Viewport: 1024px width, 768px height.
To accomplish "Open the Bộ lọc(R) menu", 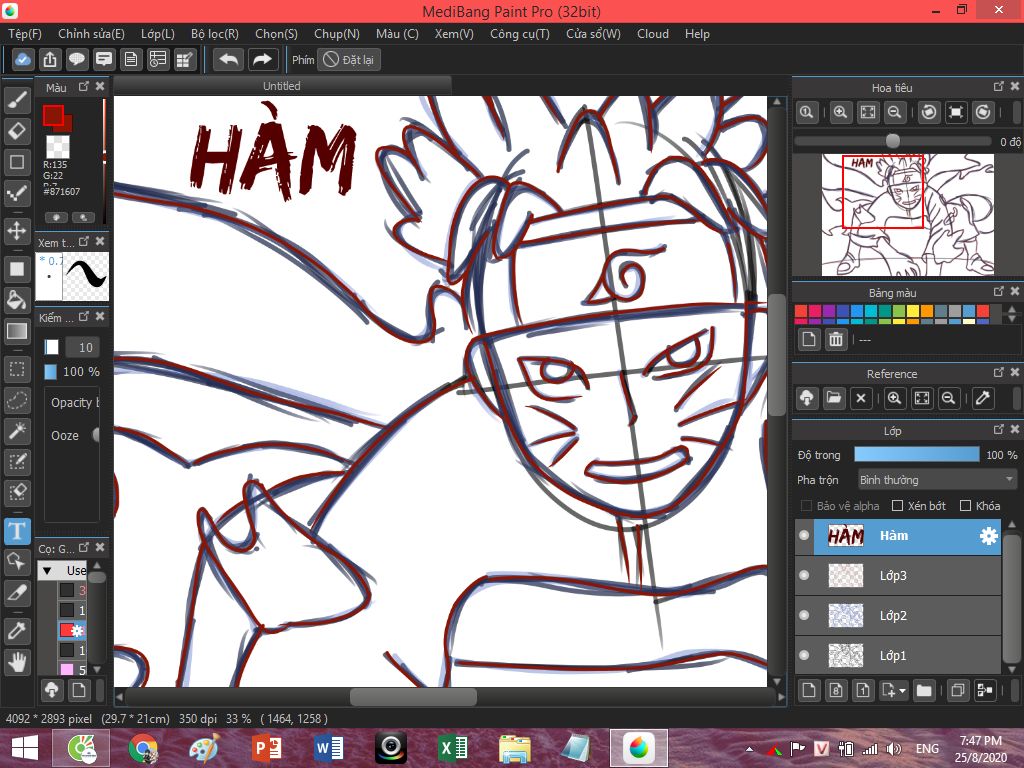I will (215, 34).
